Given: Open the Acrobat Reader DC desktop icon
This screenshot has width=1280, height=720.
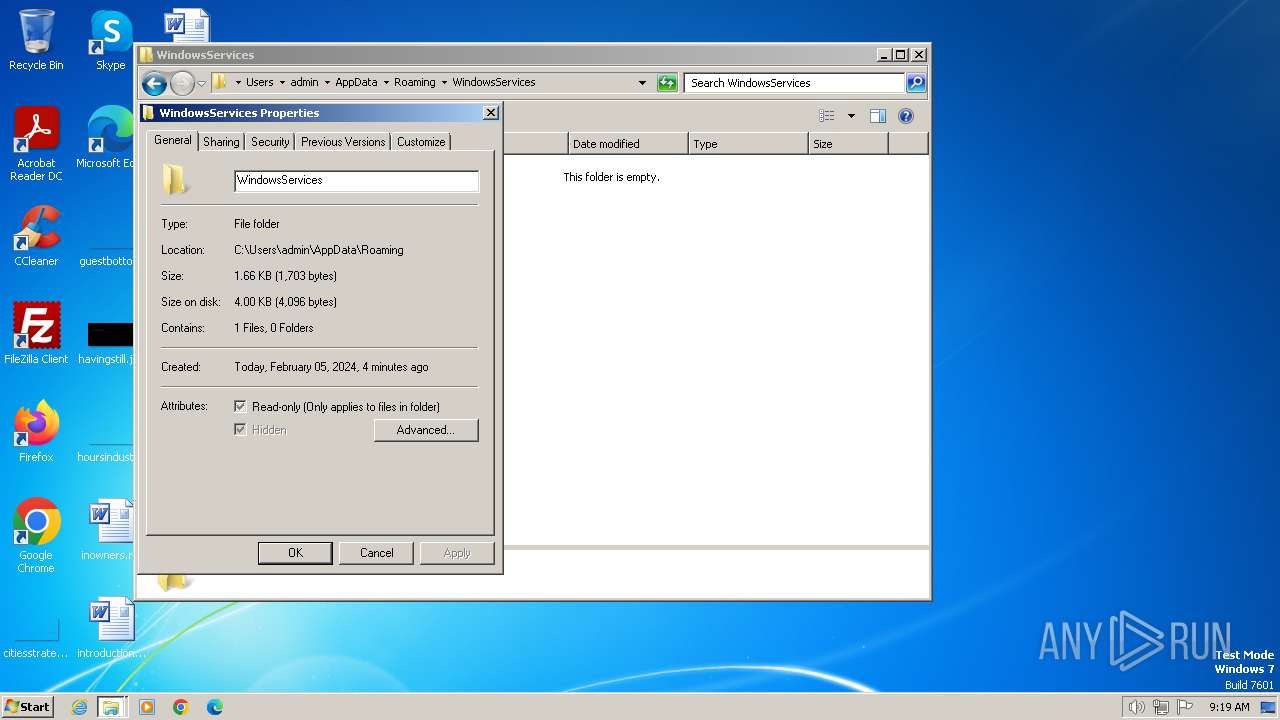Looking at the screenshot, I should click(x=36, y=144).
